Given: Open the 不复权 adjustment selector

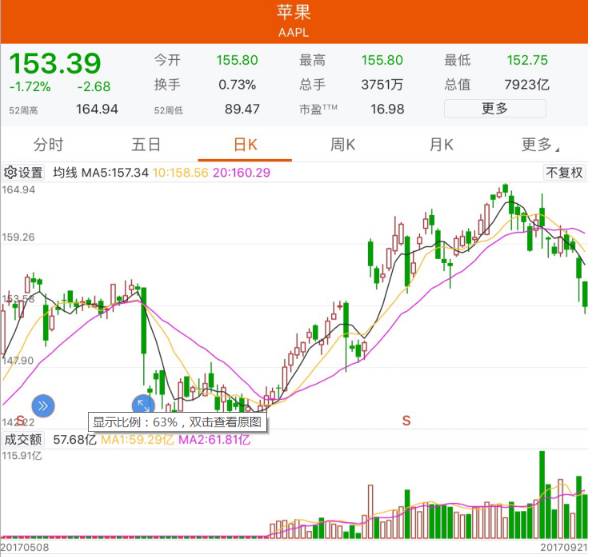Looking at the screenshot, I should pos(564,173).
